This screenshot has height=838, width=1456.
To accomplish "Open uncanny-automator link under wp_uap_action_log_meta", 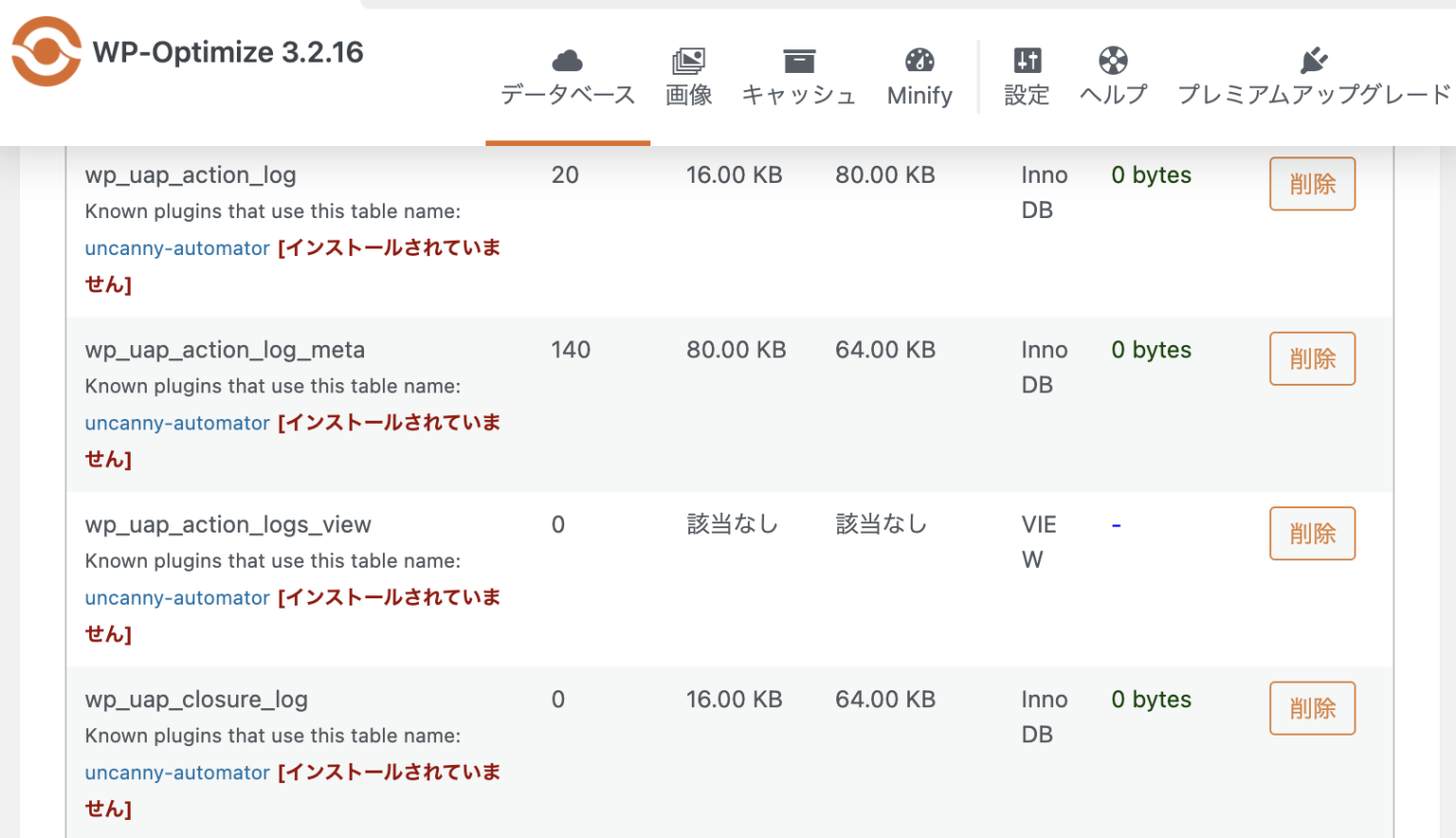I will point(176,423).
